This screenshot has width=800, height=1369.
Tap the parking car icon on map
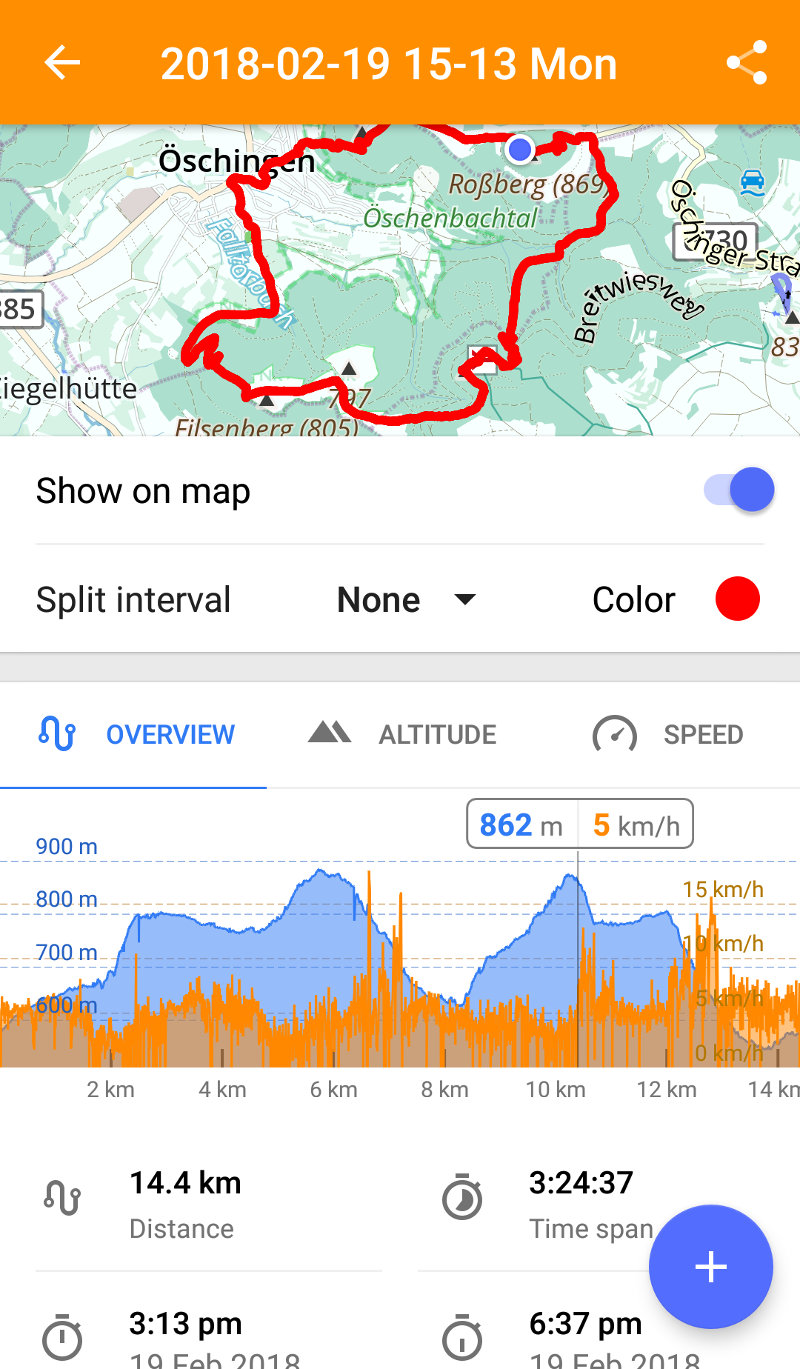(x=752, y=181)
